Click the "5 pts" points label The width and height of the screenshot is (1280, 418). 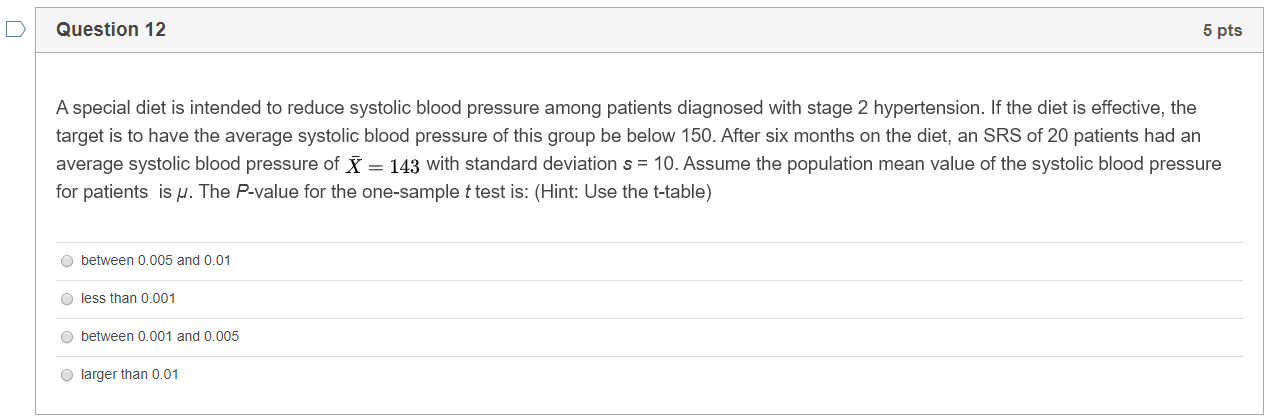coord(1222,31)
